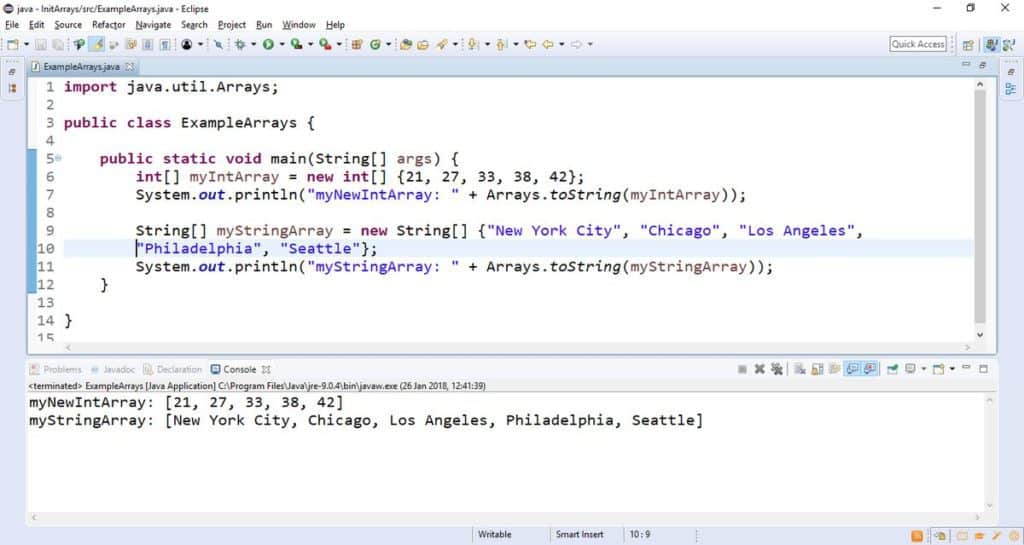
Task: Click the editor vertical scrollbar thumb
Action: coord(980,206)
